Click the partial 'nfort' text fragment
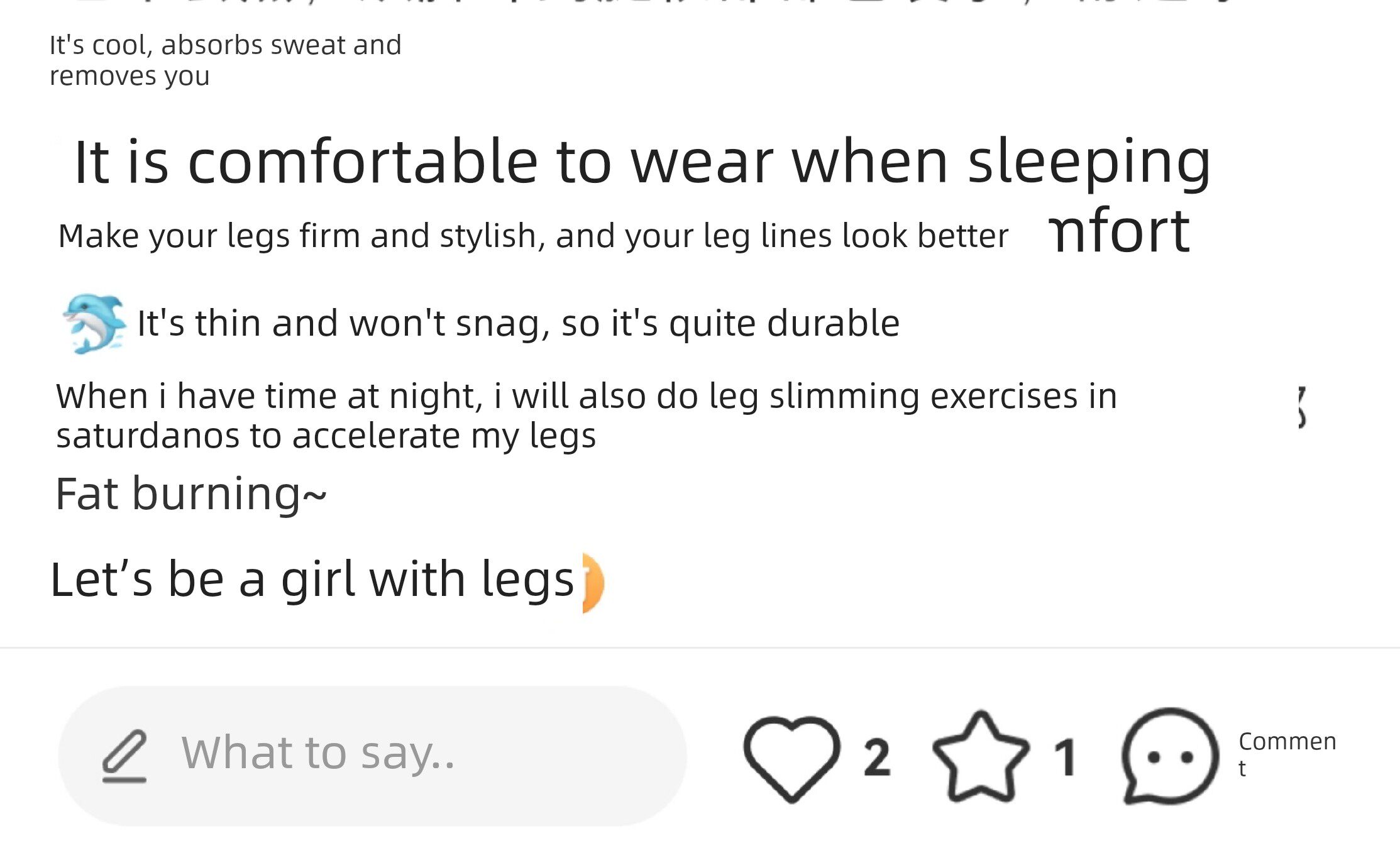The image size is (1400, 865). coord(1119,231)
